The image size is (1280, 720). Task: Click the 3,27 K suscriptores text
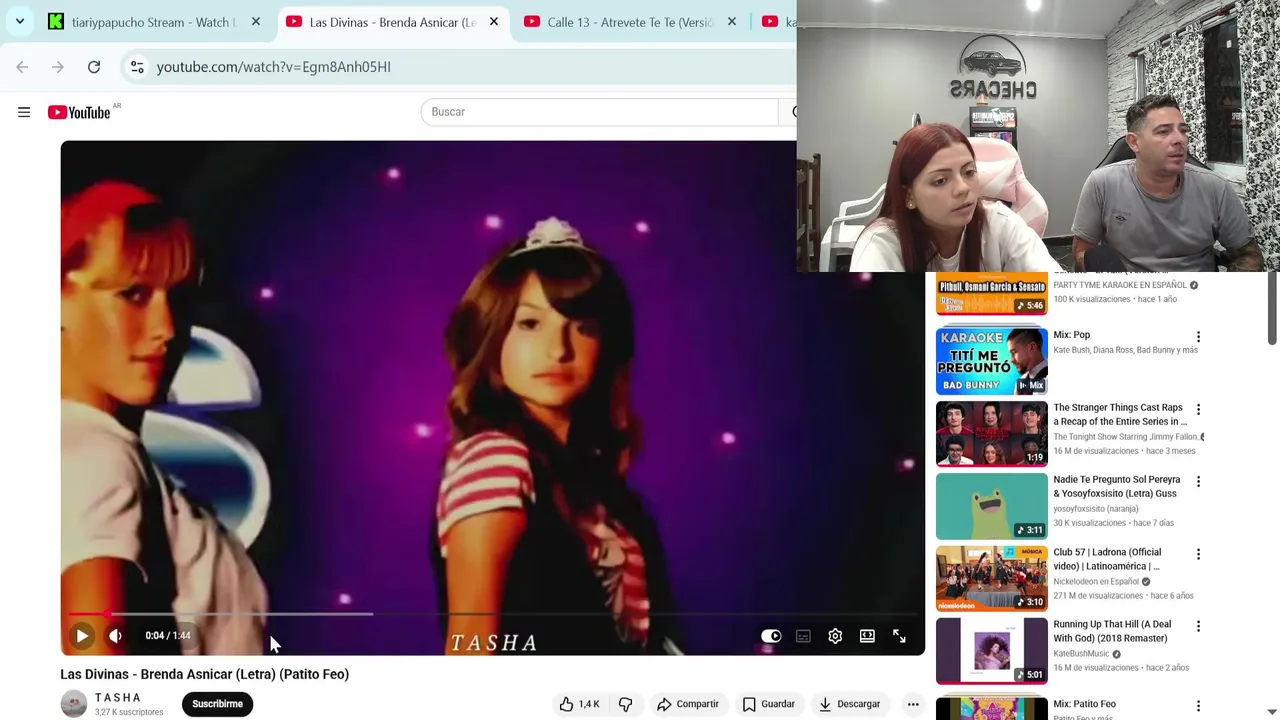[x=129, y=713]
